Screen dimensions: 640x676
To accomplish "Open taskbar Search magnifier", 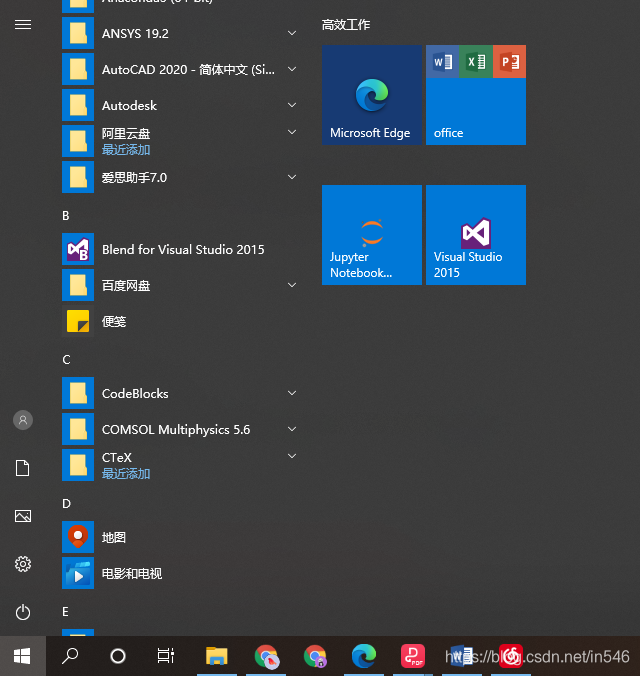I will 70,656.
